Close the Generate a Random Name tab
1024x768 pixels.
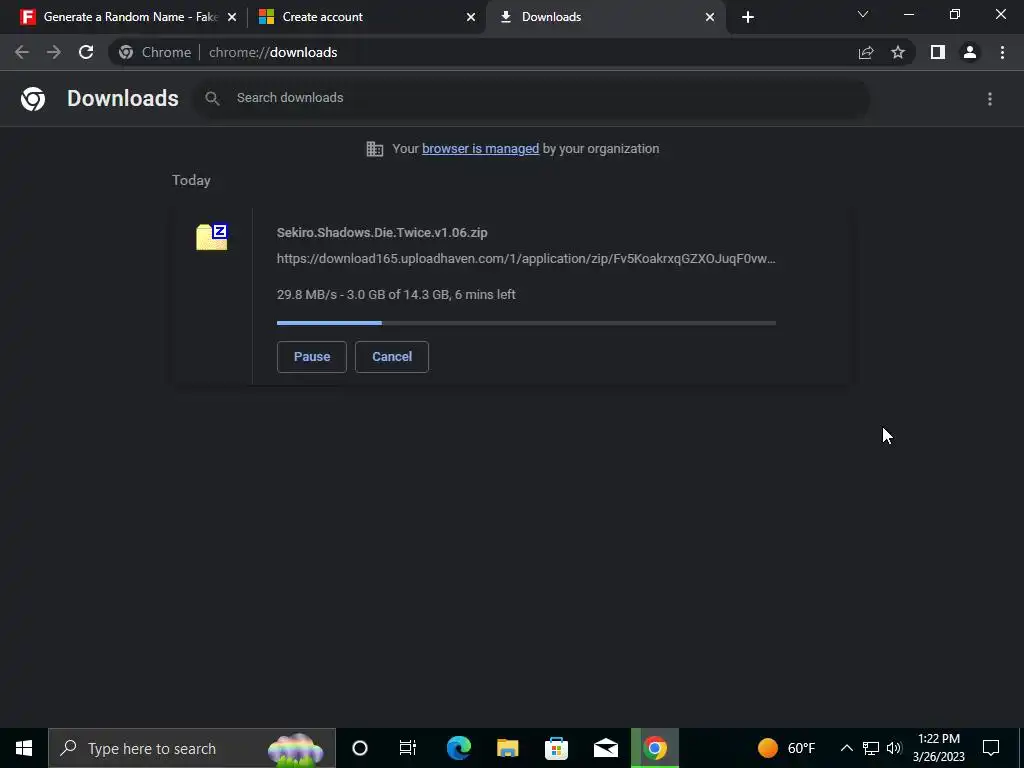(232, 17)
